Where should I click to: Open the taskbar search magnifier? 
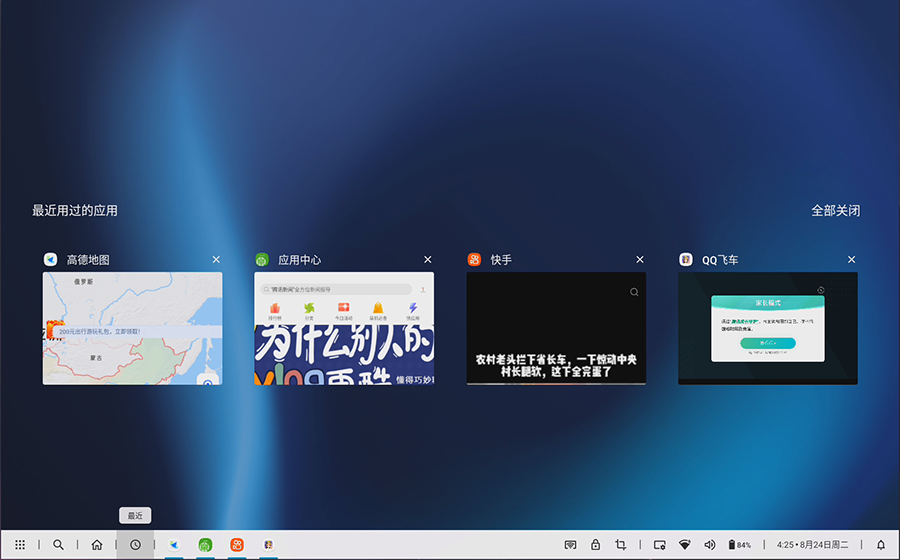tap(58, 545)
